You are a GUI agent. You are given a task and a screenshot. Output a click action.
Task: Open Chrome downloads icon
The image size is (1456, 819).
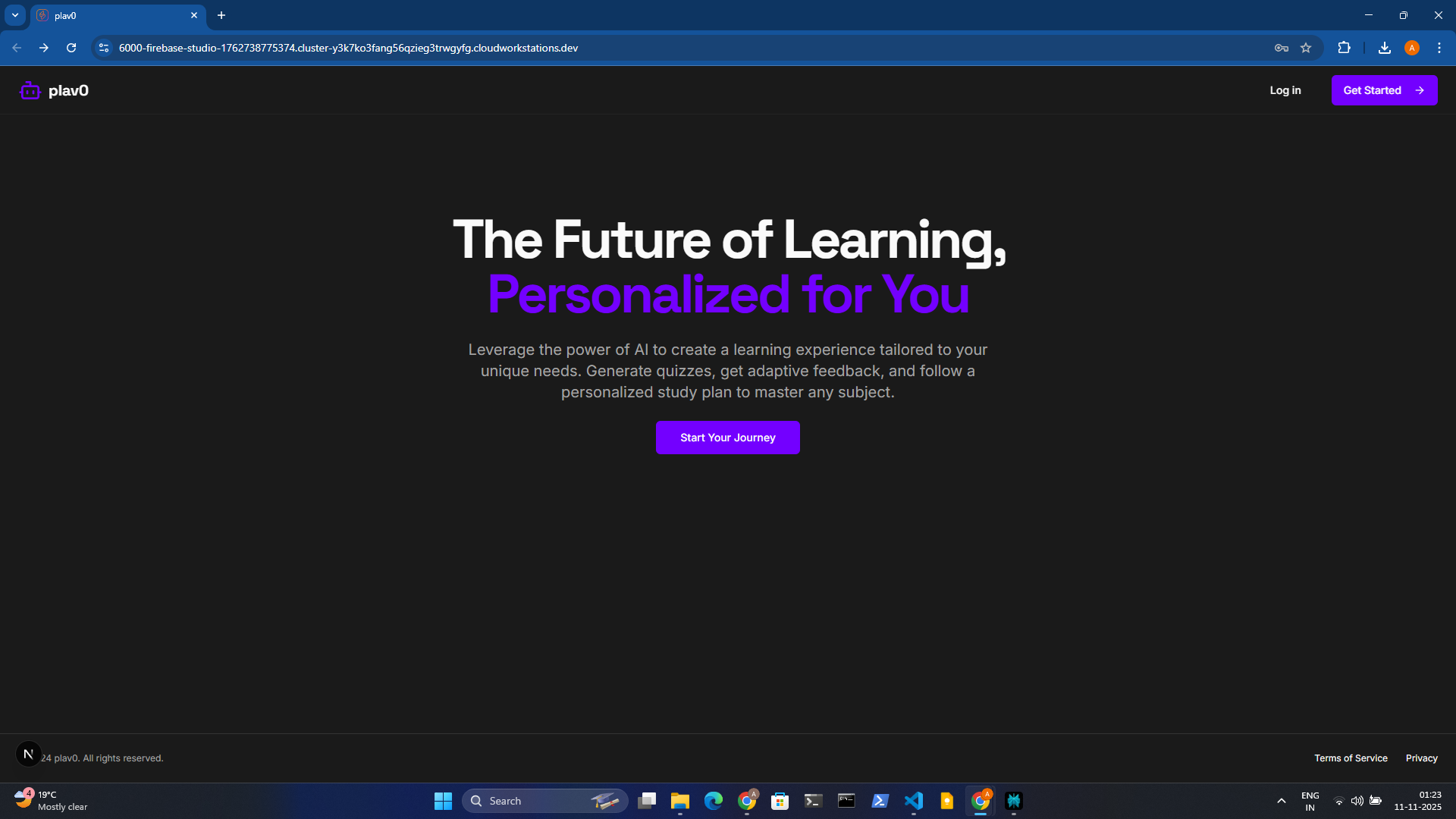pyautogui.click(x=1384, y=48)
